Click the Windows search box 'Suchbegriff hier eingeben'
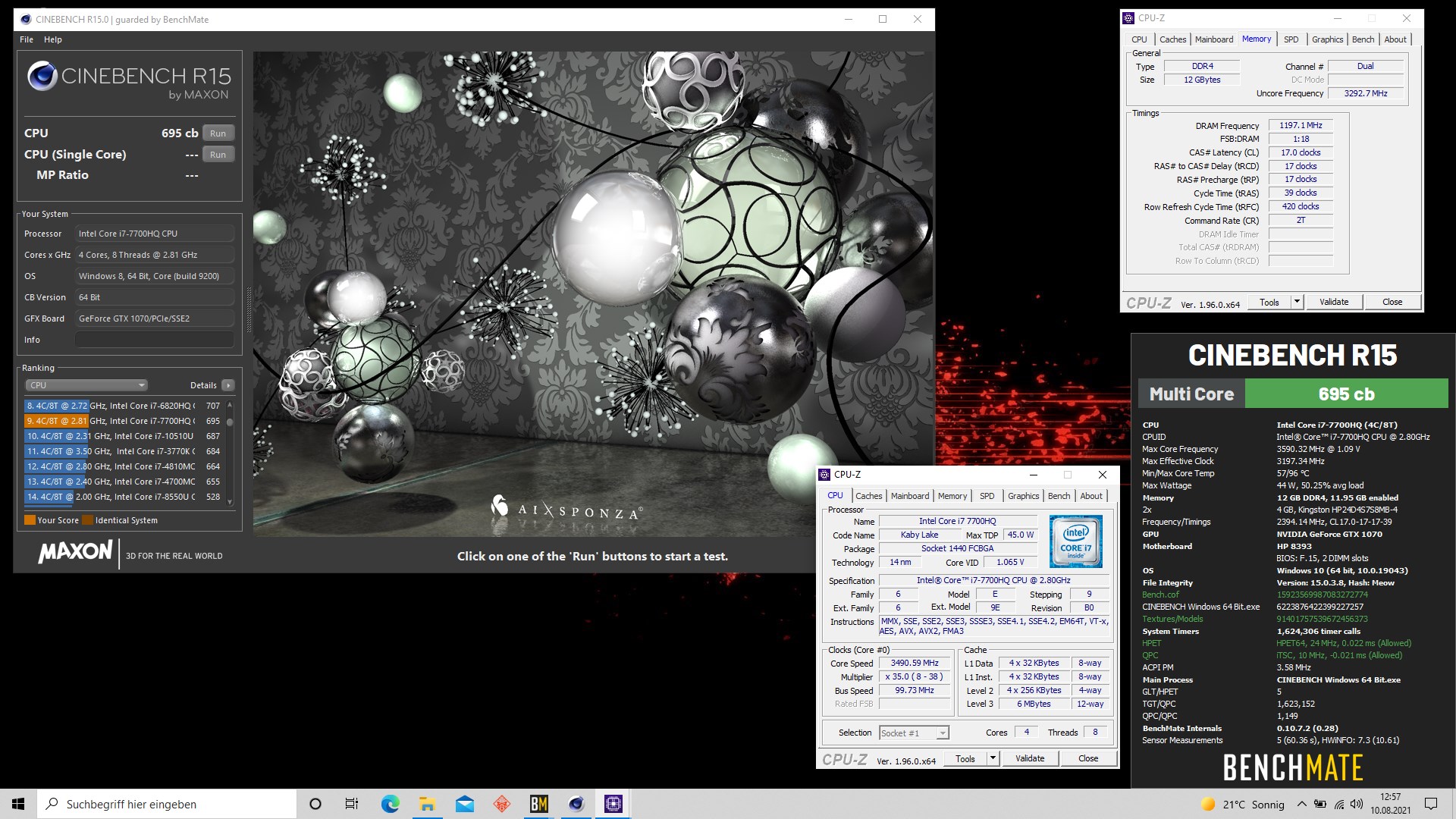This screenshot has width=1456, height=819. pyautogui.click(x=167, y=804)
